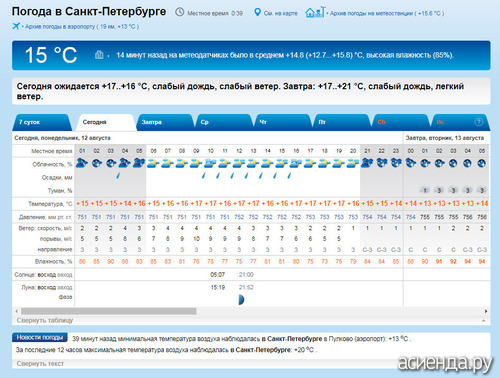Click the raindrop icon under hour 03 today
This screenshot has width=500, height=378.
tap(118, 175)
